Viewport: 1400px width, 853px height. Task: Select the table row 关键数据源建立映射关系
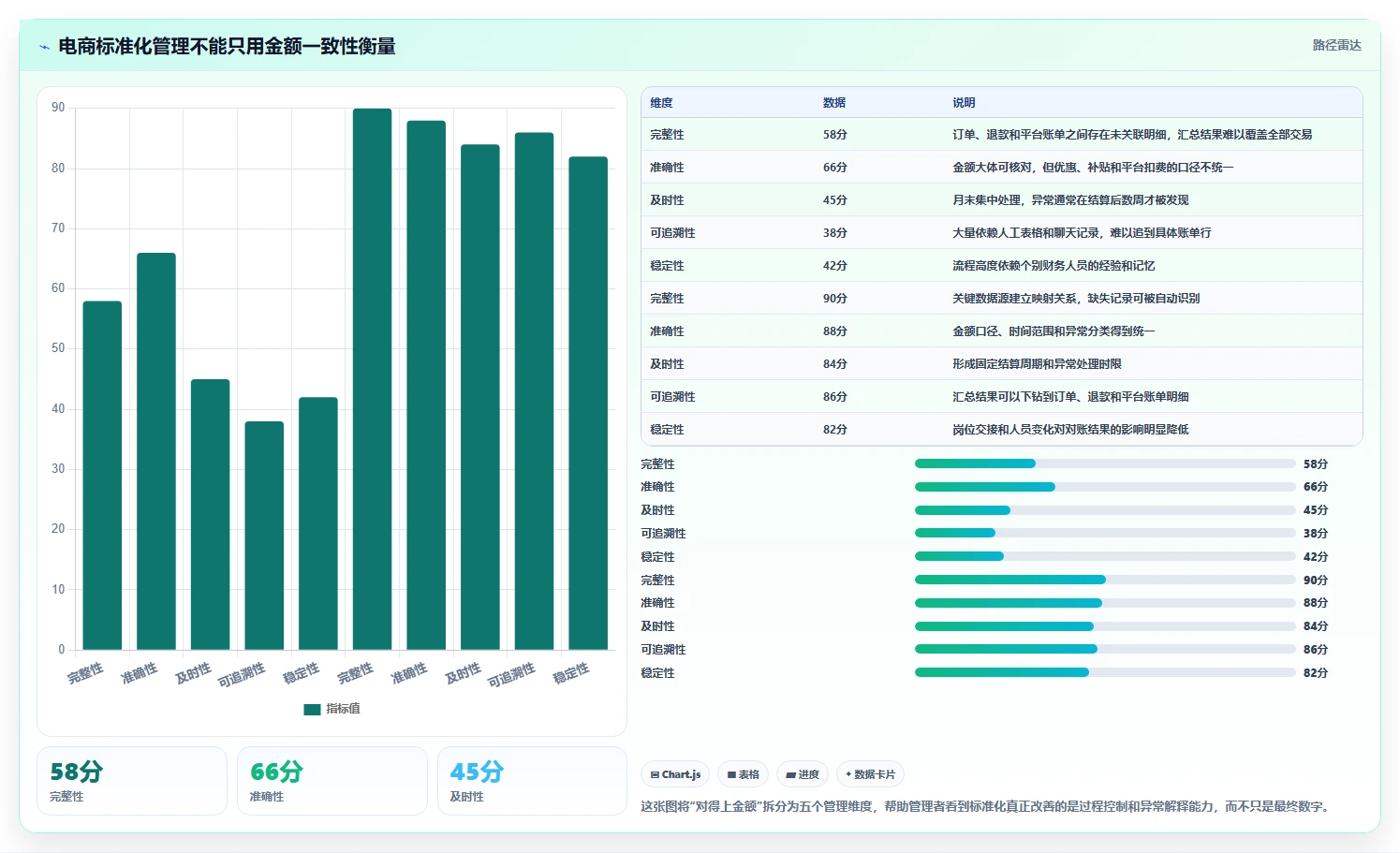pyautogui.click(x=1002, y=299)
